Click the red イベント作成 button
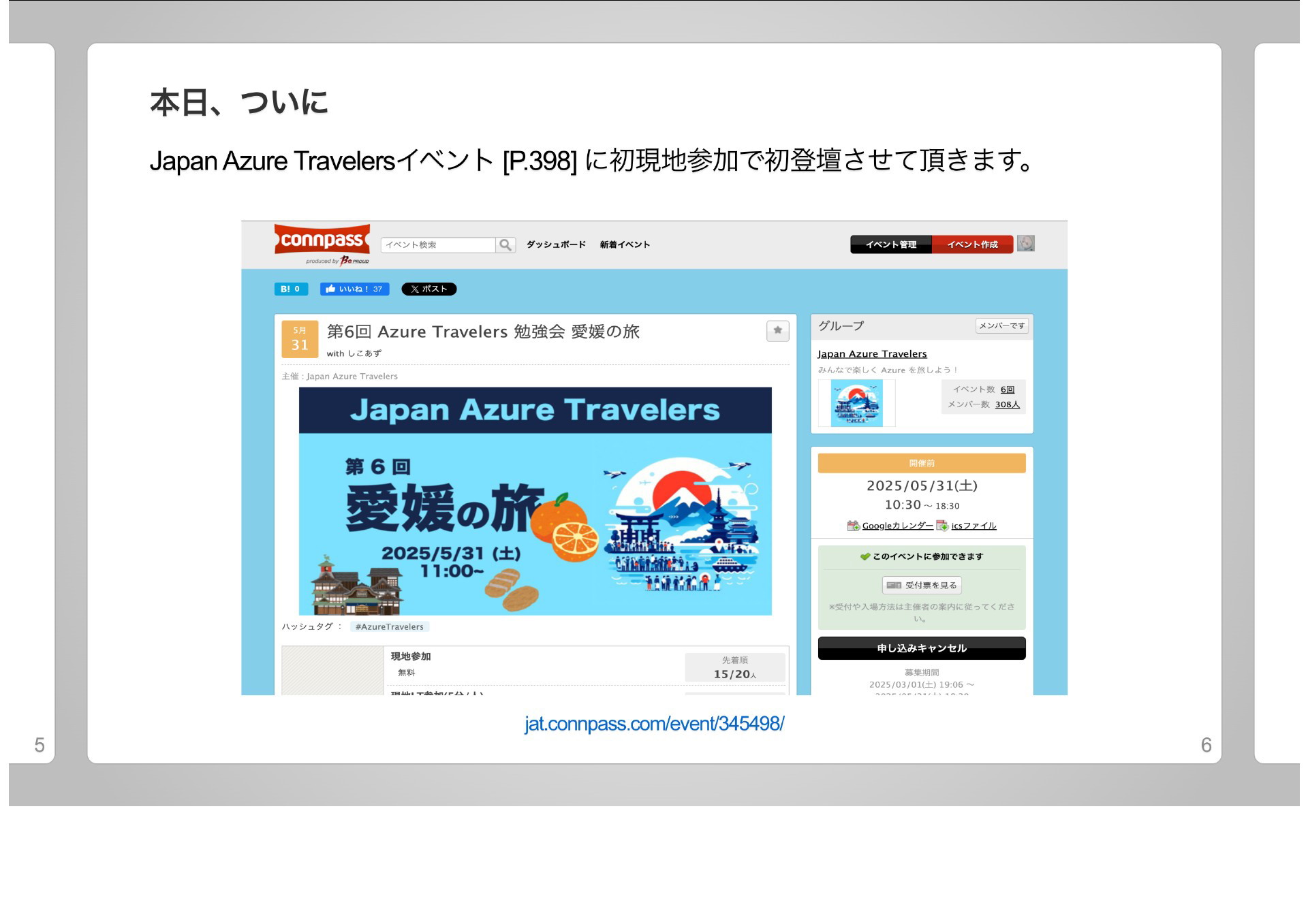This screenshot has width=1308, height=924. pyautogui.click(x=972, y=244)
